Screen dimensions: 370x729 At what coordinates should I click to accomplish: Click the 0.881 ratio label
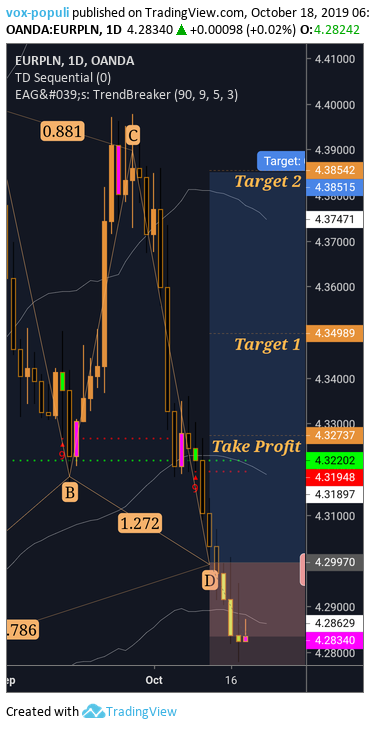click(x=62, y=131)
